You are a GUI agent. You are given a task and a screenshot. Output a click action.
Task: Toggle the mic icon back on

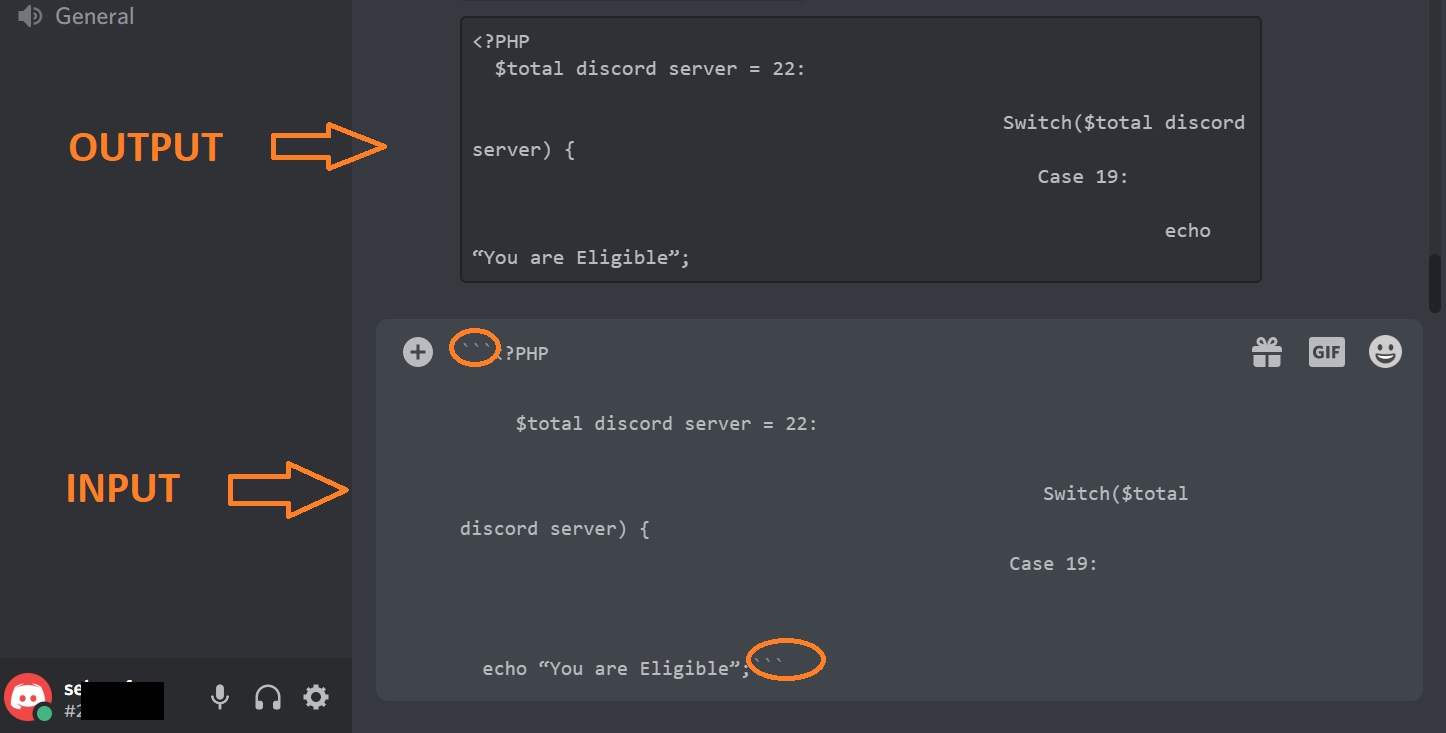[x=220, y=697]
